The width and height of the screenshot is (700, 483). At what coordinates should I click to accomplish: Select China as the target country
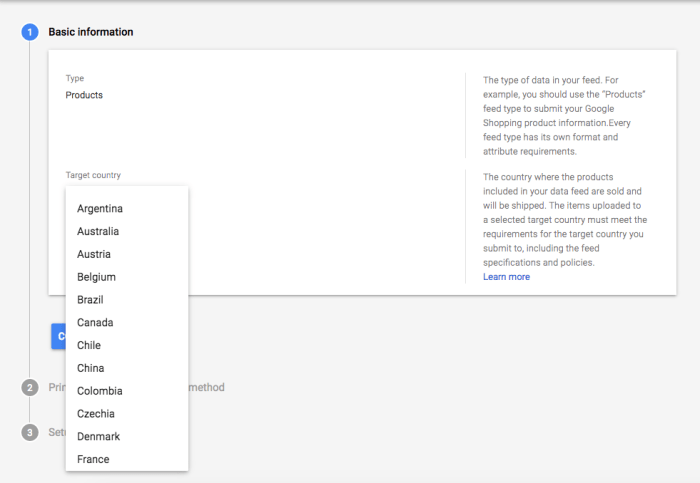90,368
